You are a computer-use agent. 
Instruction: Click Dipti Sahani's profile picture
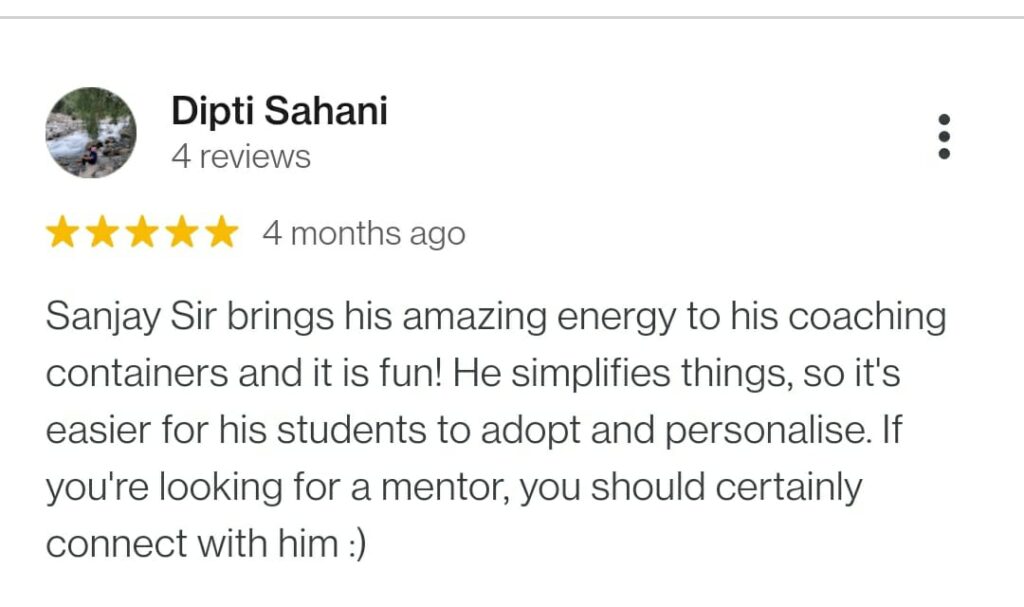pos(91,132)
